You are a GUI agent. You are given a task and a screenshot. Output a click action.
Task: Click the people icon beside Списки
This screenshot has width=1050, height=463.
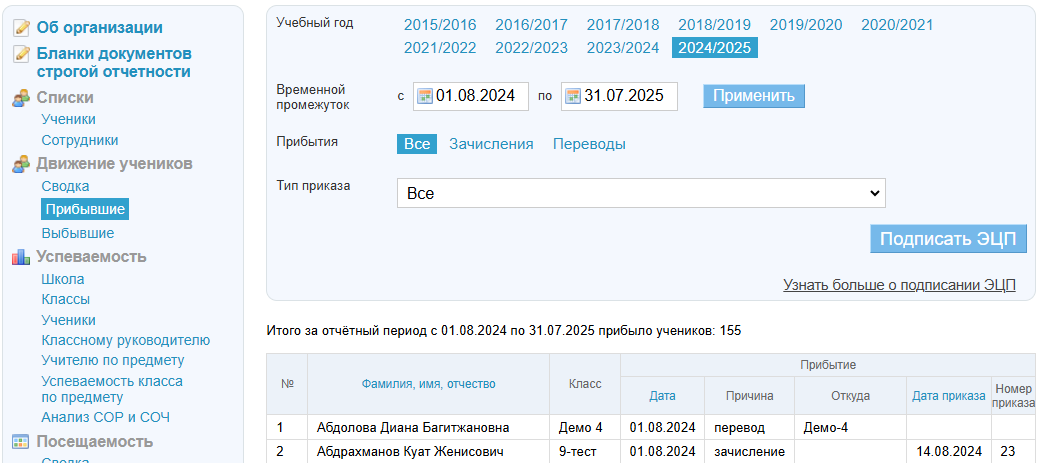[x=21, y=98]
